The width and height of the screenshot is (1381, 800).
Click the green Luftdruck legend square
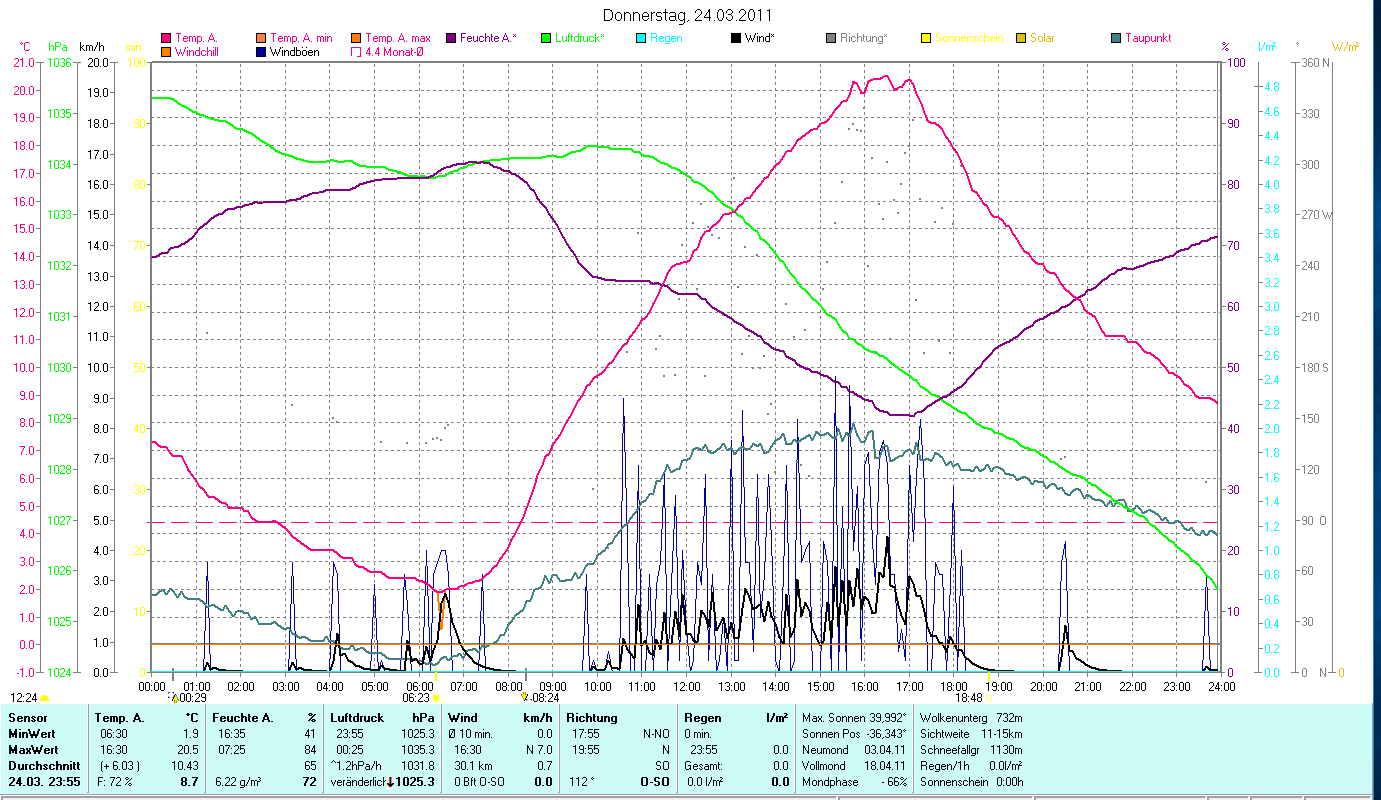pos(546,38)
